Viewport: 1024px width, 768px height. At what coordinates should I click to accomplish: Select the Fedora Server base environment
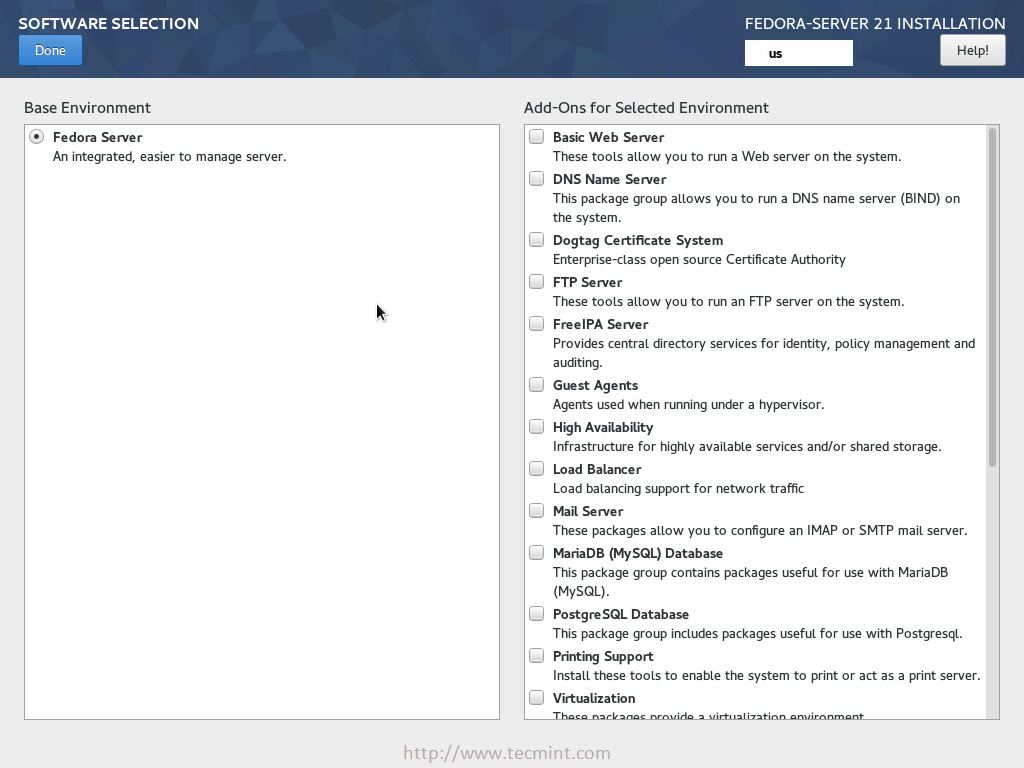37,137
